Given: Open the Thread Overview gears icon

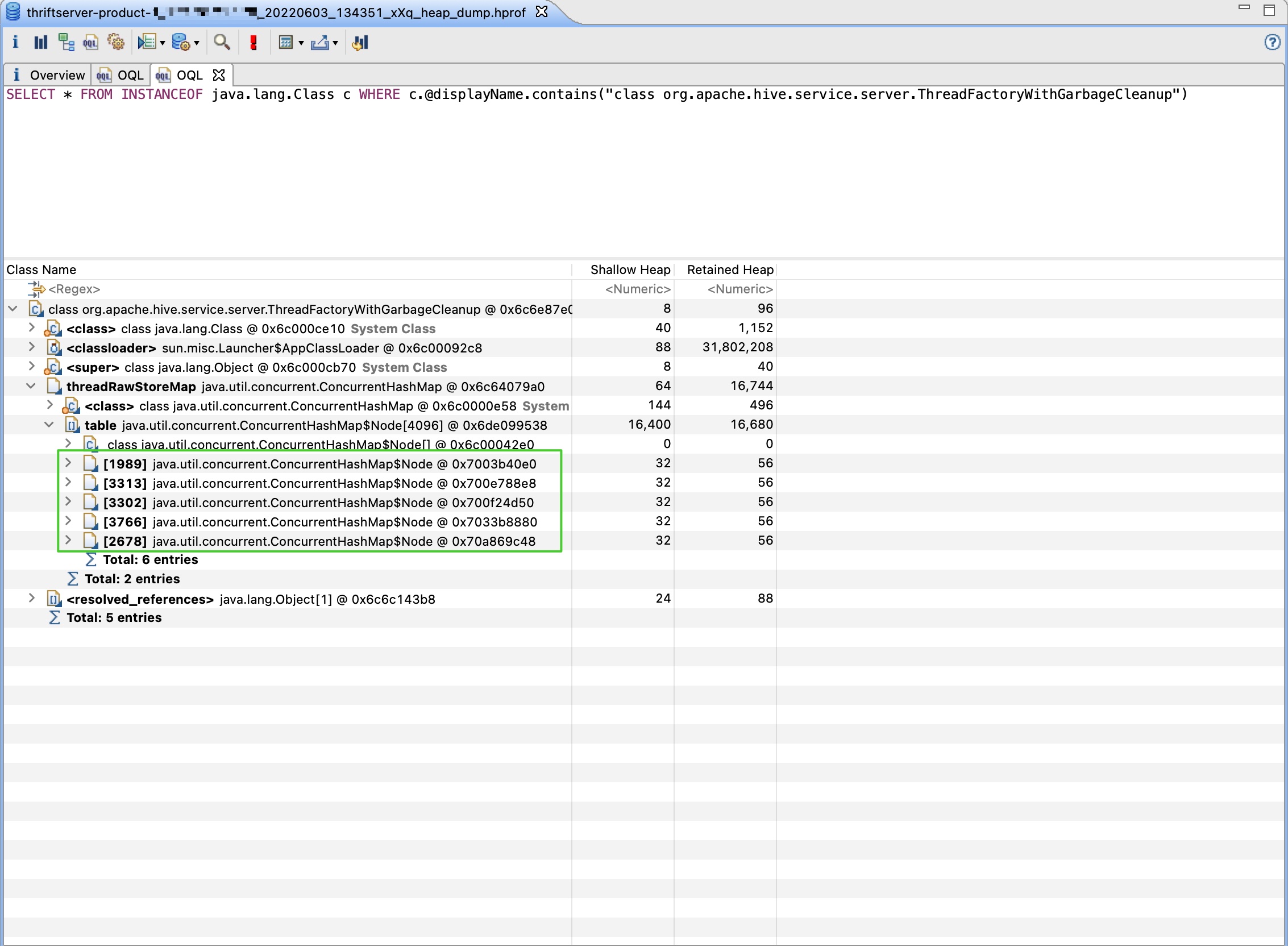Looking at the screenshot, I should coord(116,43).
